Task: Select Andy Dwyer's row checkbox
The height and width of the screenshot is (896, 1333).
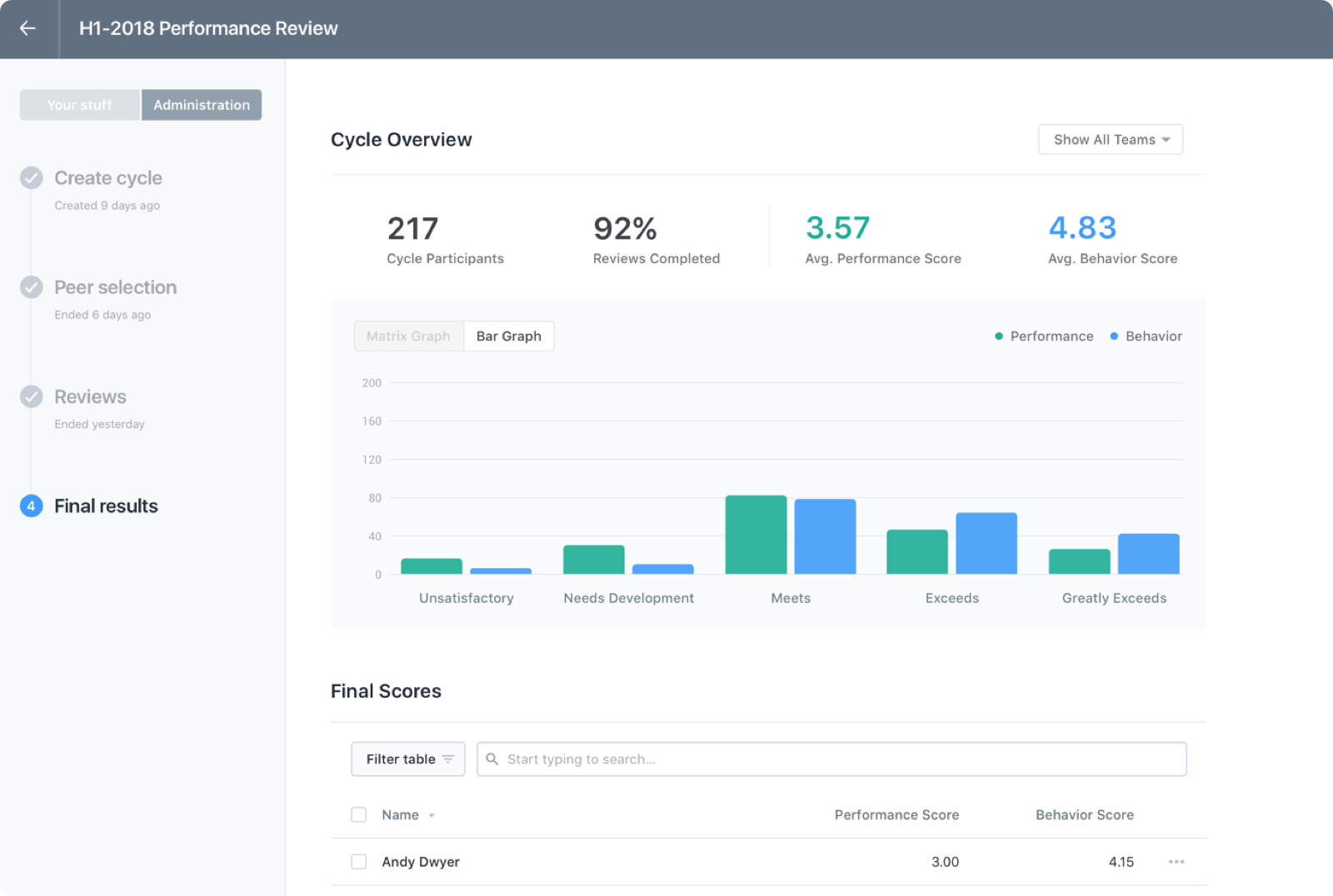Action: (358, 862)
